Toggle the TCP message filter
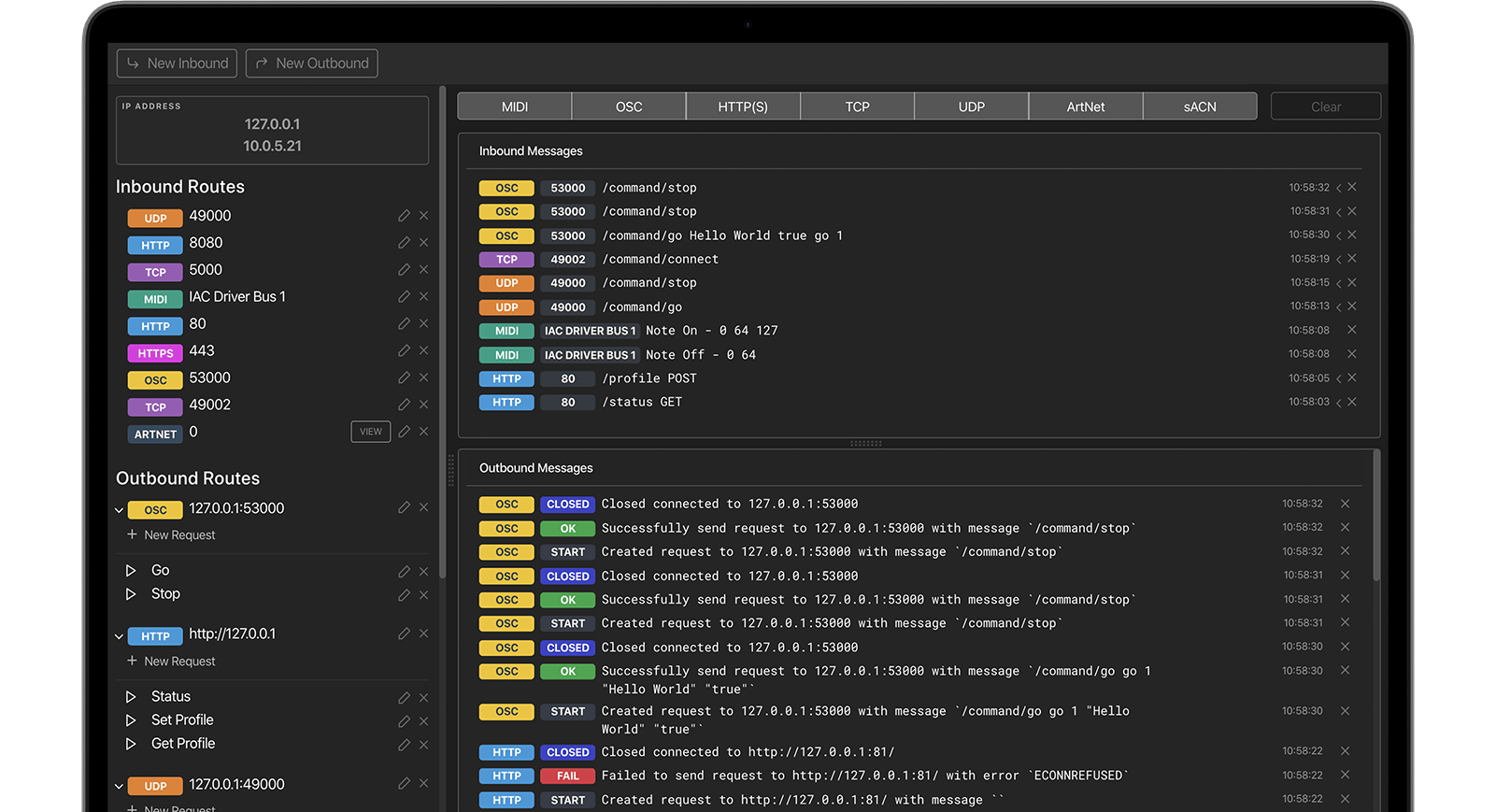The width and height of the screenshot is (1496, 812). point(857,107)
